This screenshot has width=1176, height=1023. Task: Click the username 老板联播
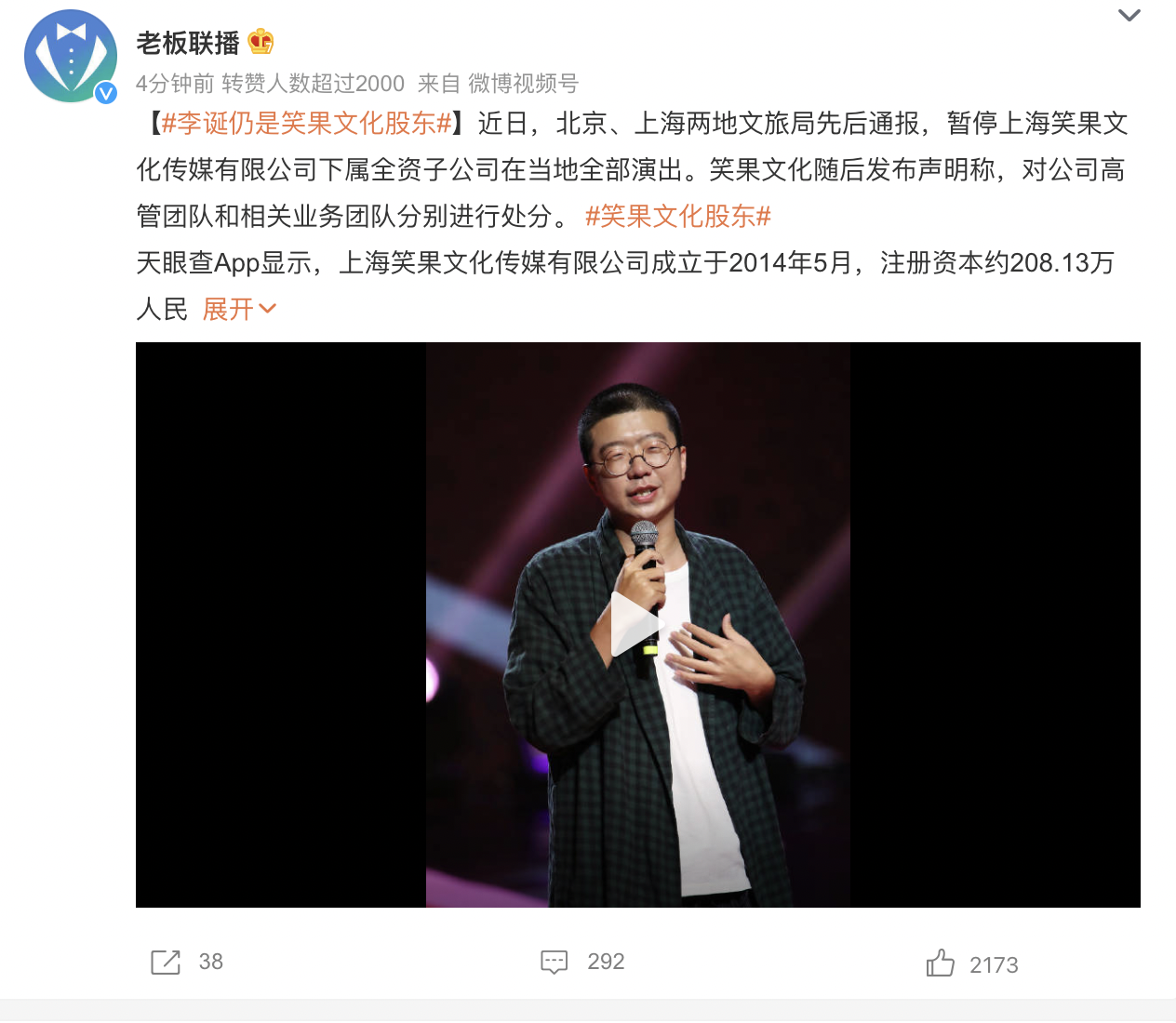click(x=188, y=43)
